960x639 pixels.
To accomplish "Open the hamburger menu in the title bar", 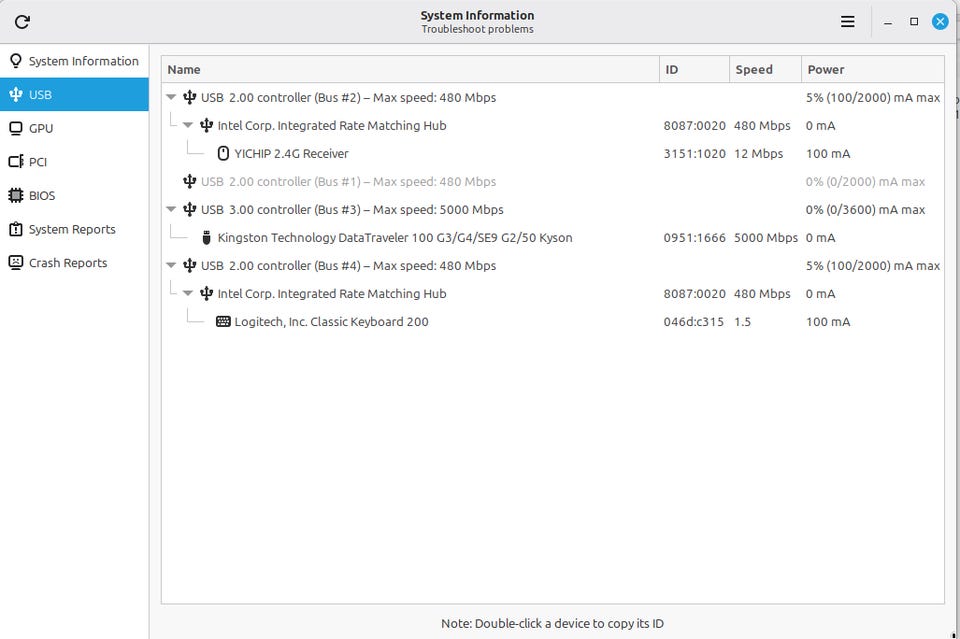I will (847, 22).
